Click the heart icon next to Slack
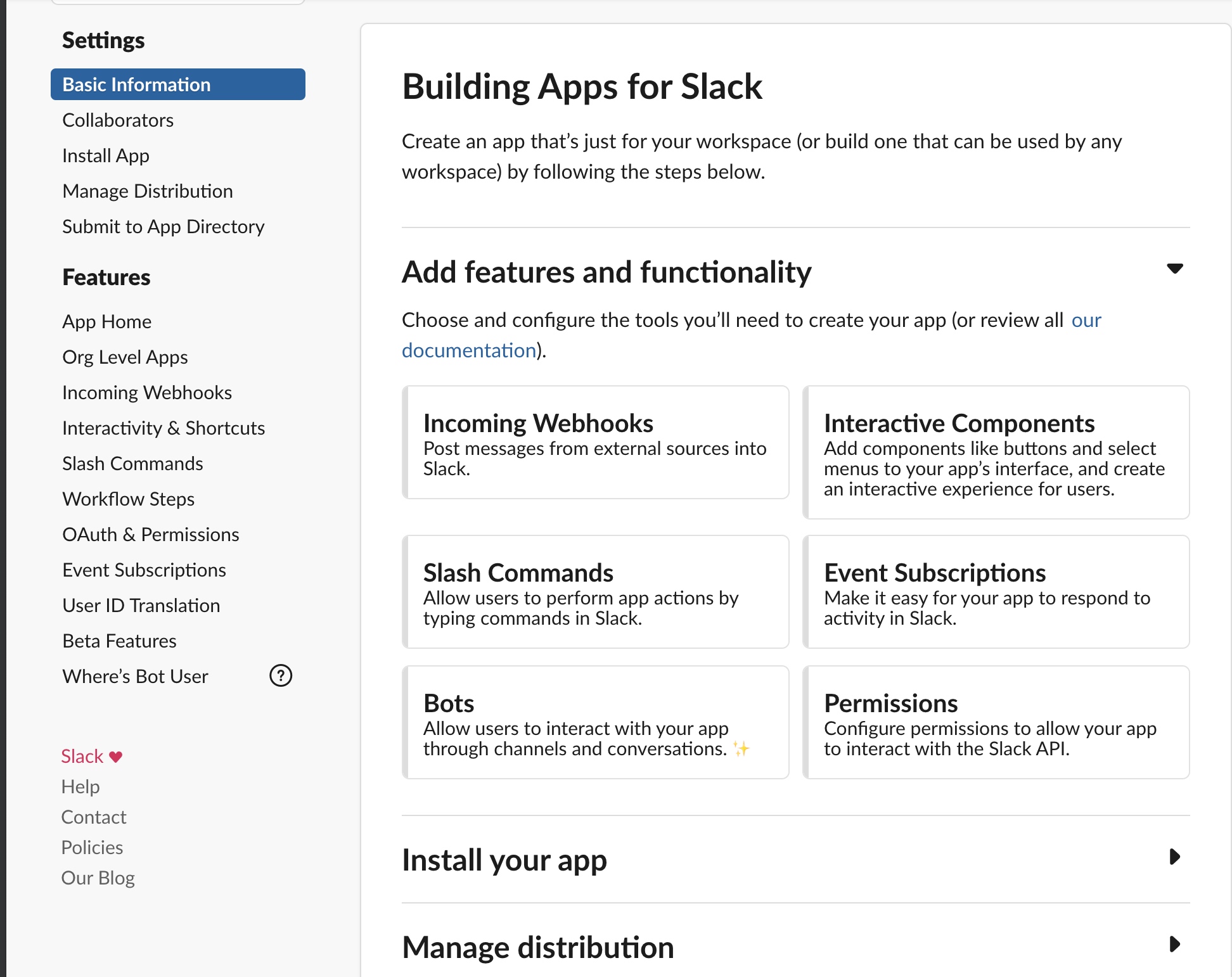Image resolution: width=1232 pixels, height=977 pixels. [115, 757]
